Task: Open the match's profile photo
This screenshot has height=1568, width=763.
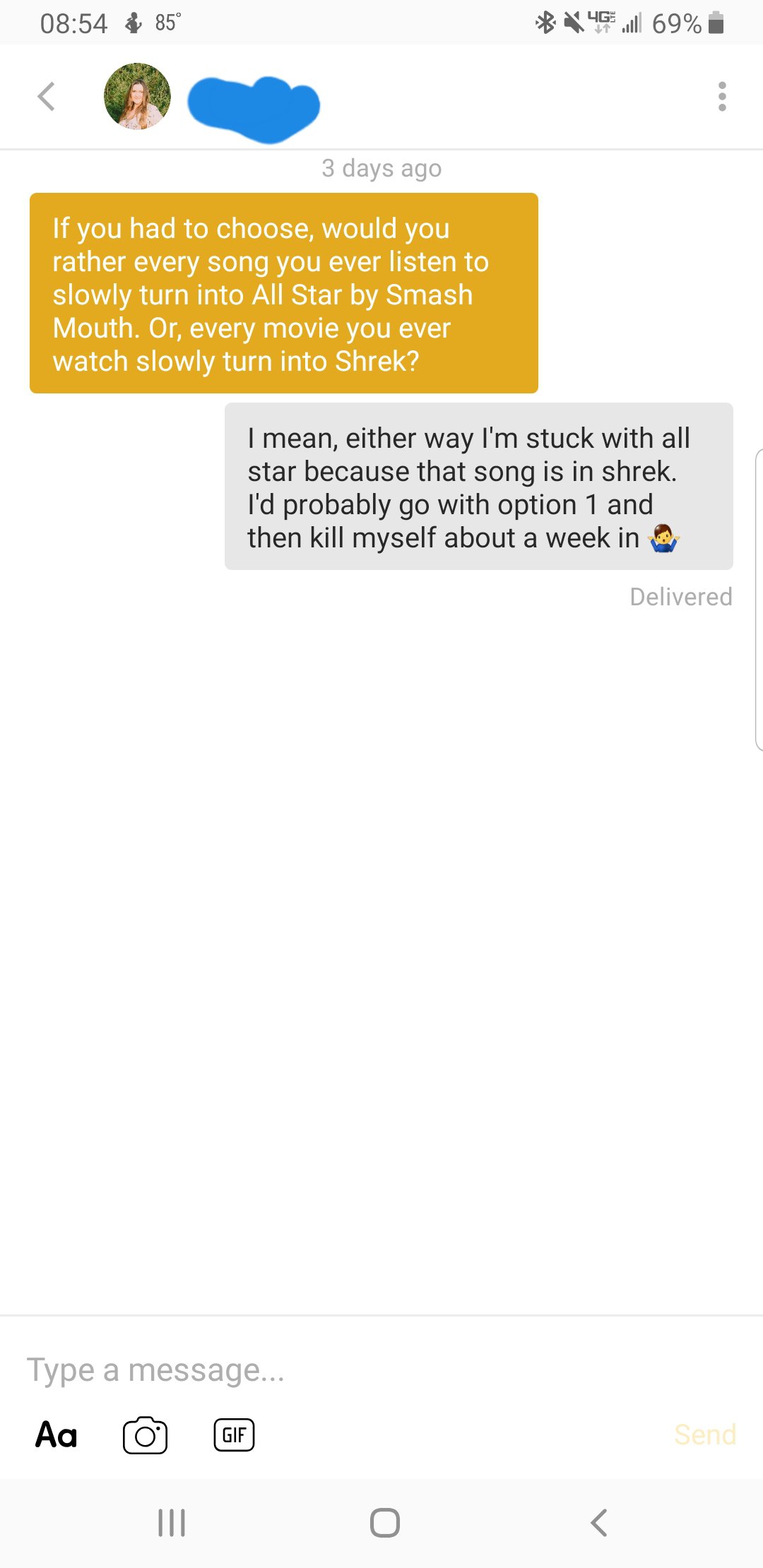Action: coord(137,97)
